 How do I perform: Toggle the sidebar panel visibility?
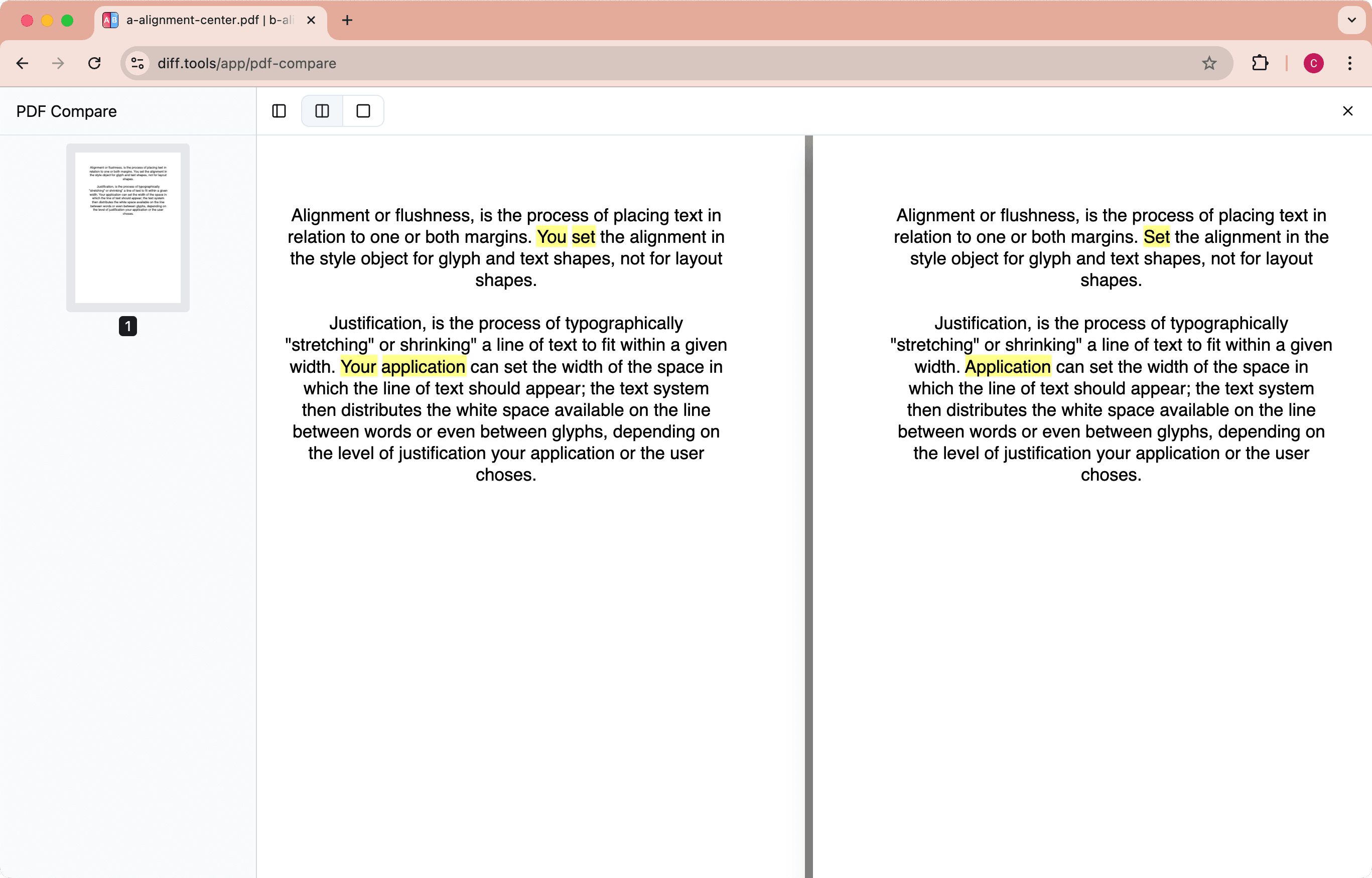[x=279, y=110]
